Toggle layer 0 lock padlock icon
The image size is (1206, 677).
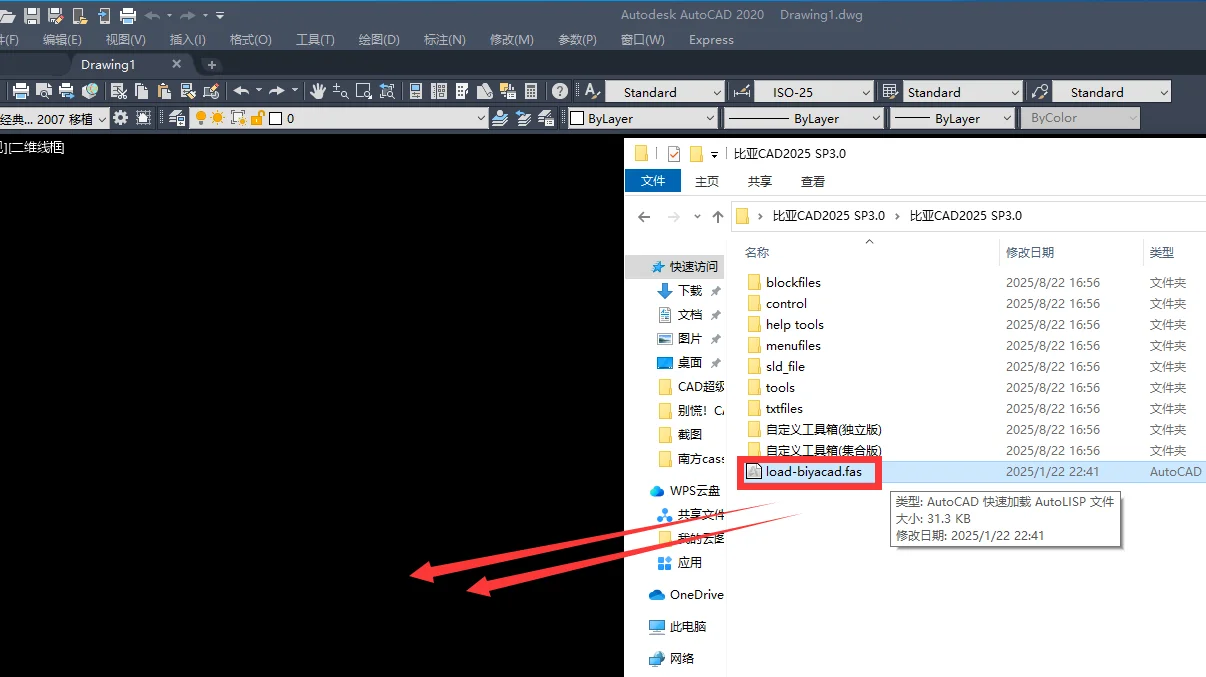[257, 118]
